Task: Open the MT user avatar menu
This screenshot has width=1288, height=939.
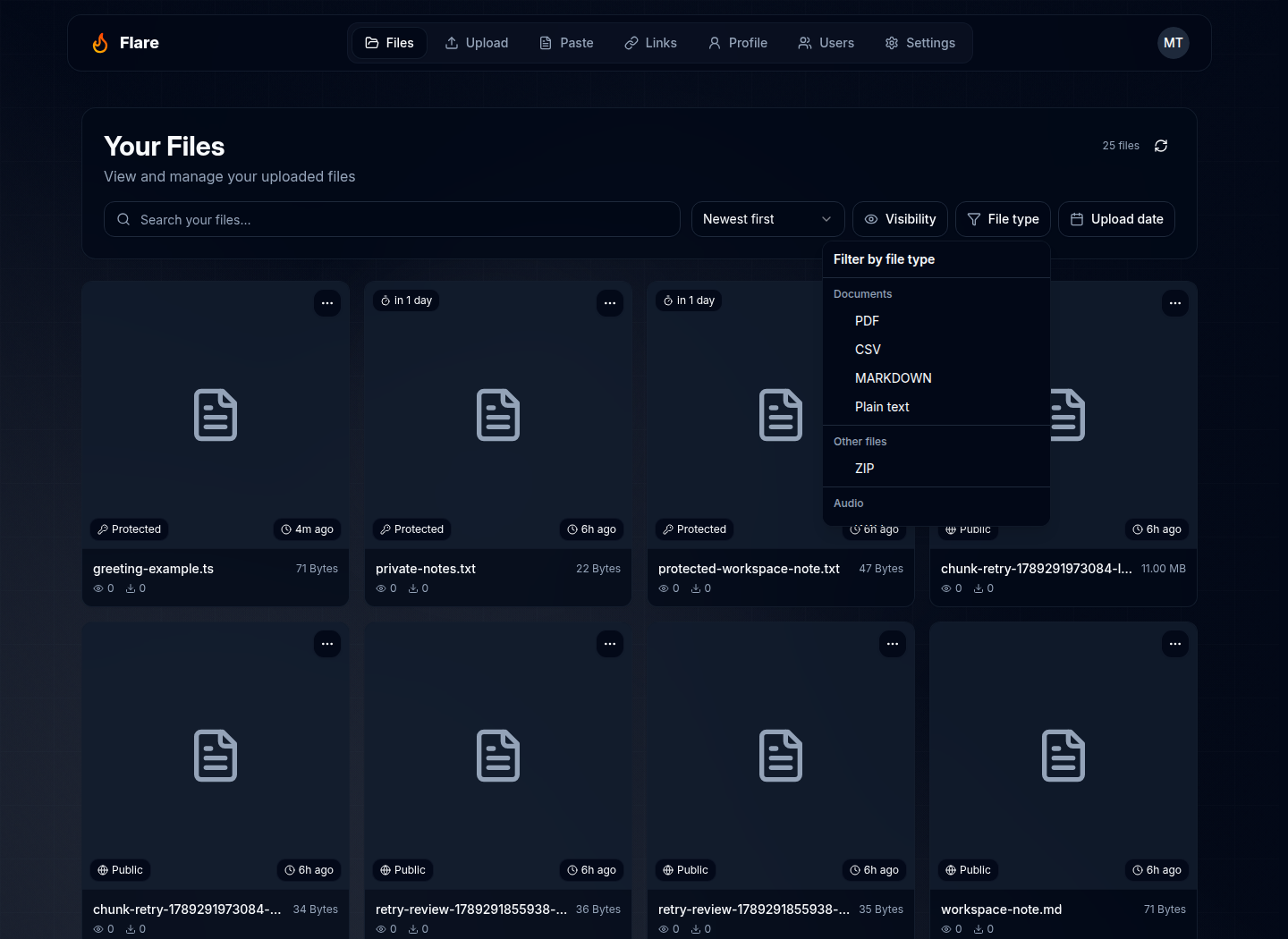Action: pyautogui.click(x=1174, y=43)
